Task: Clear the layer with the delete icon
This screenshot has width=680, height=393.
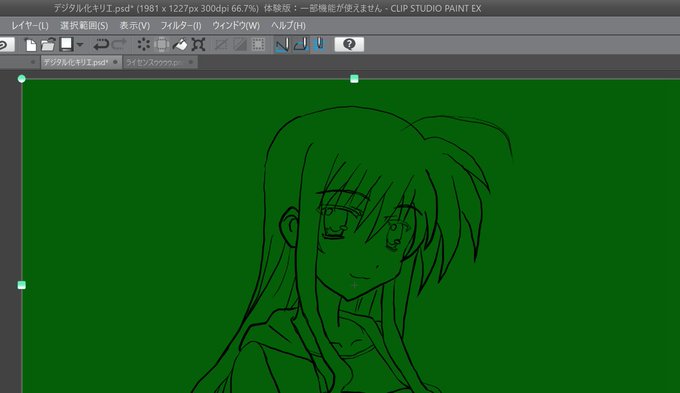Action: tap(144, 44)
